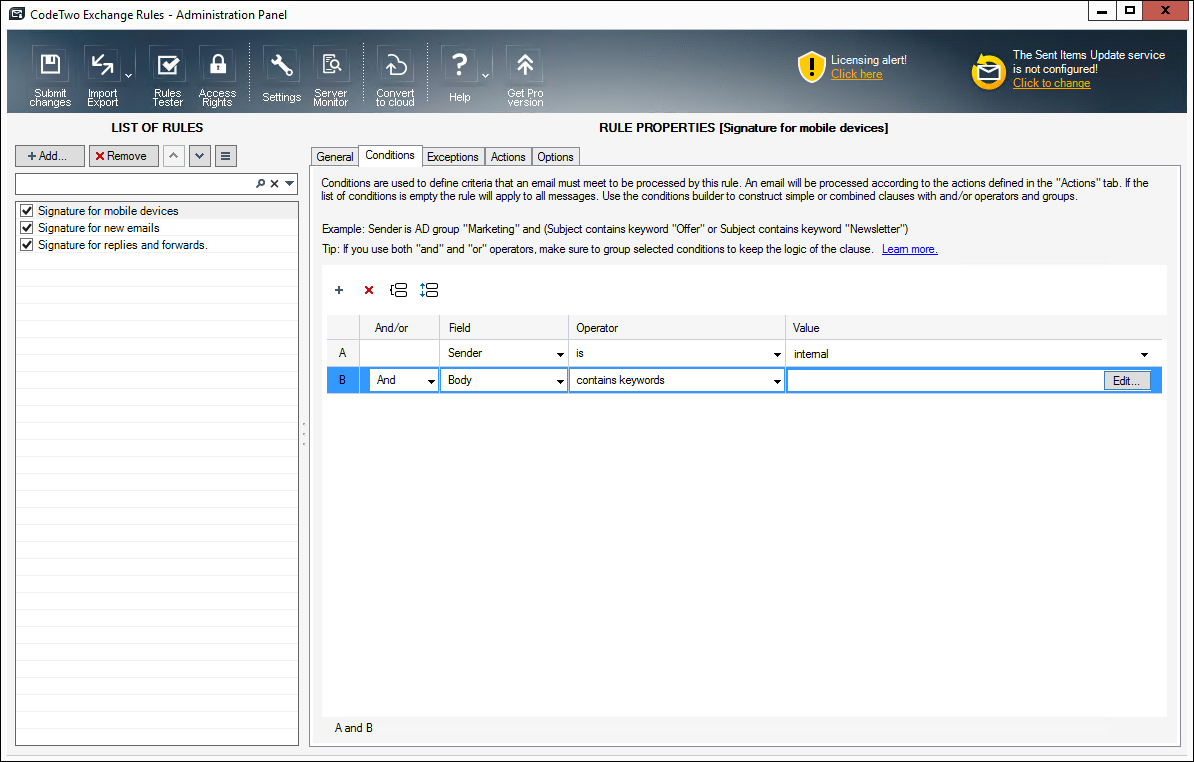Select Signature for replies and forwards text
Viewport: 1194px width, 762px height.
[x=123, y=244]
